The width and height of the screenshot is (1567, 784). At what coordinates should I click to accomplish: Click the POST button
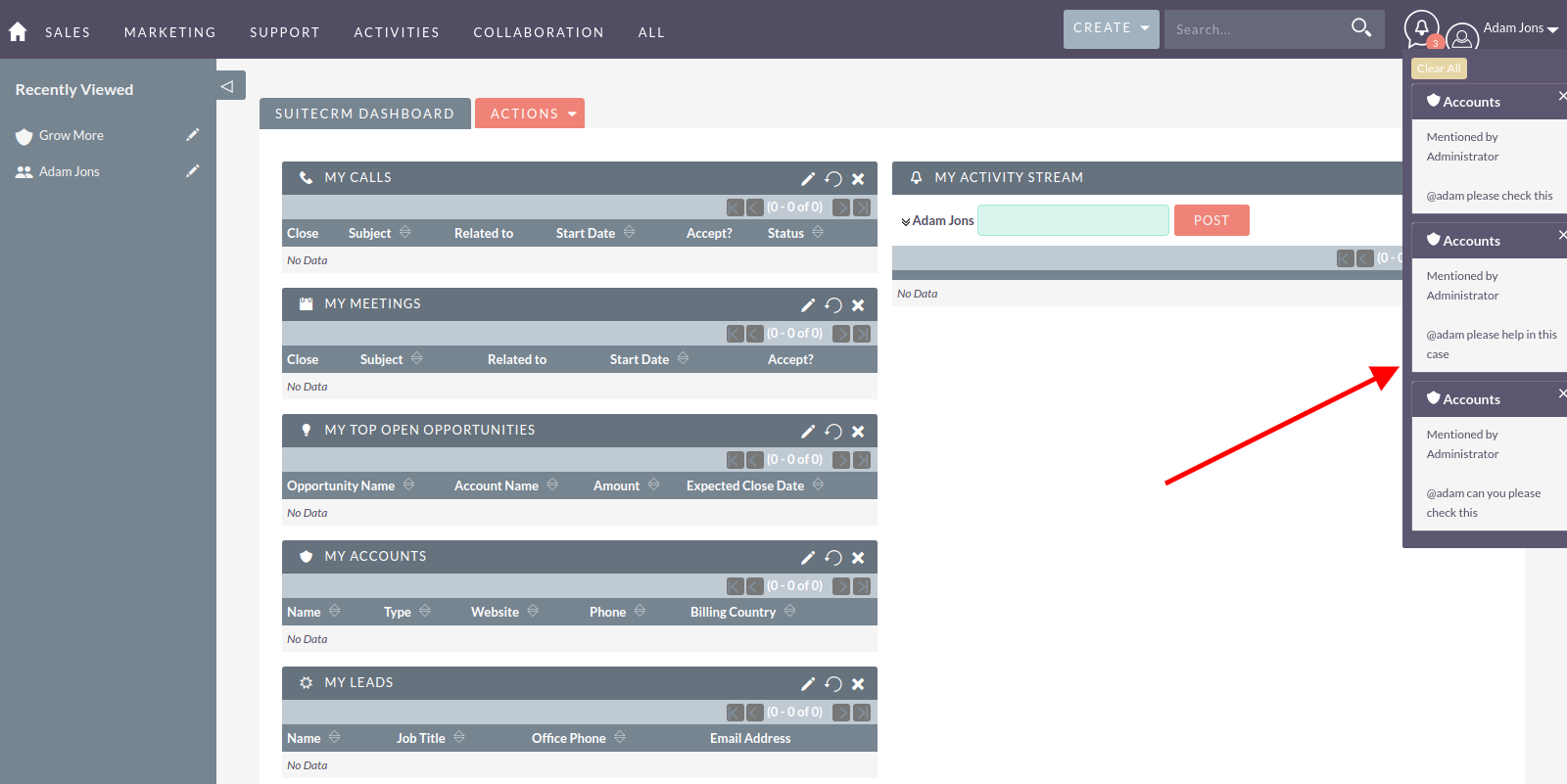click(x=1211, y=220)
